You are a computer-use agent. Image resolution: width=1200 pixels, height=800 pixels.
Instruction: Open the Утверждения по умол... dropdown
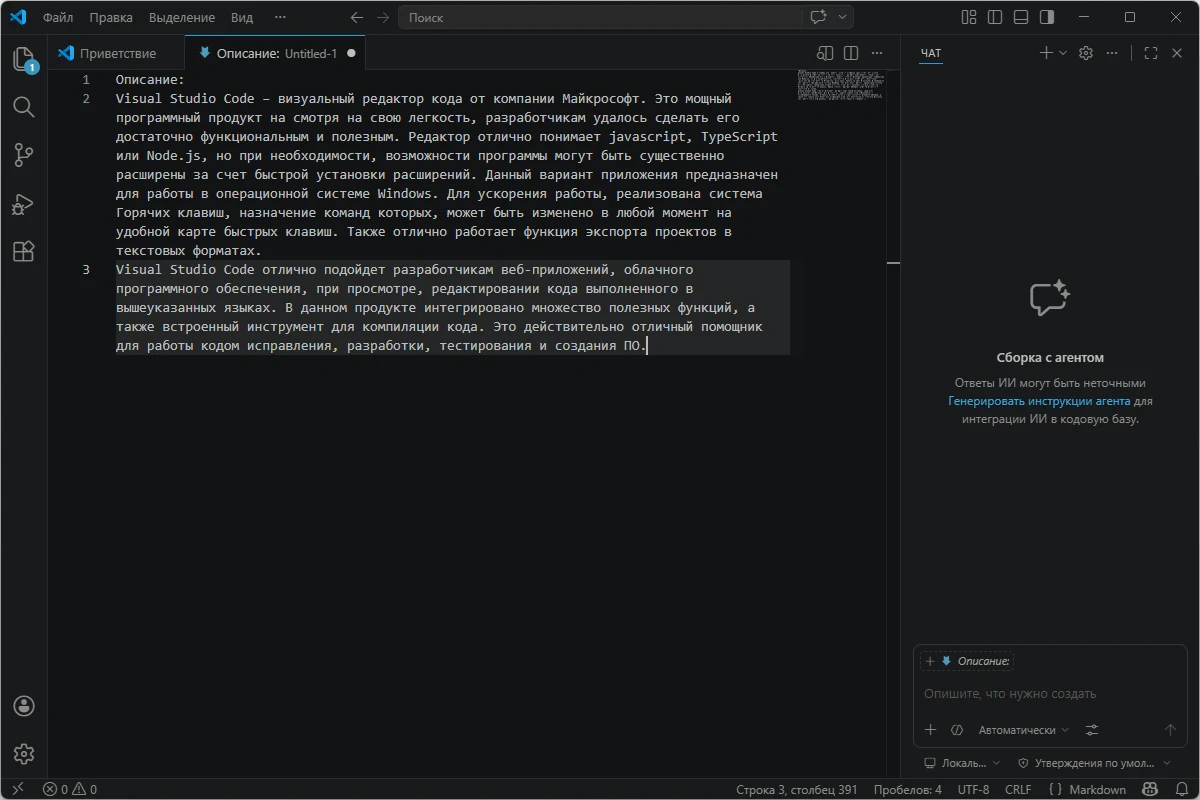[1095, 762]
